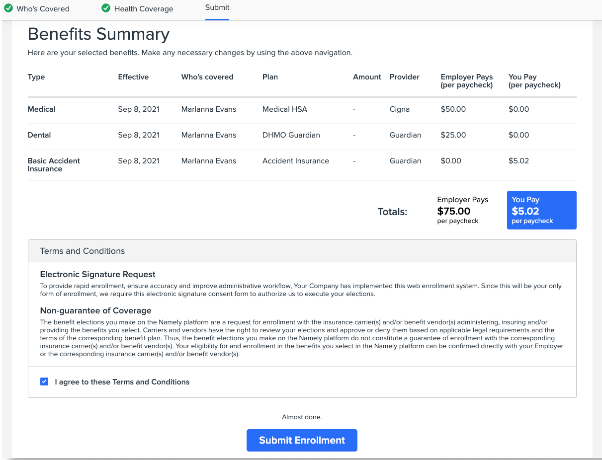Click the Submit Enrollment button
Screen dimensions: 602x460
coord(301,440)
